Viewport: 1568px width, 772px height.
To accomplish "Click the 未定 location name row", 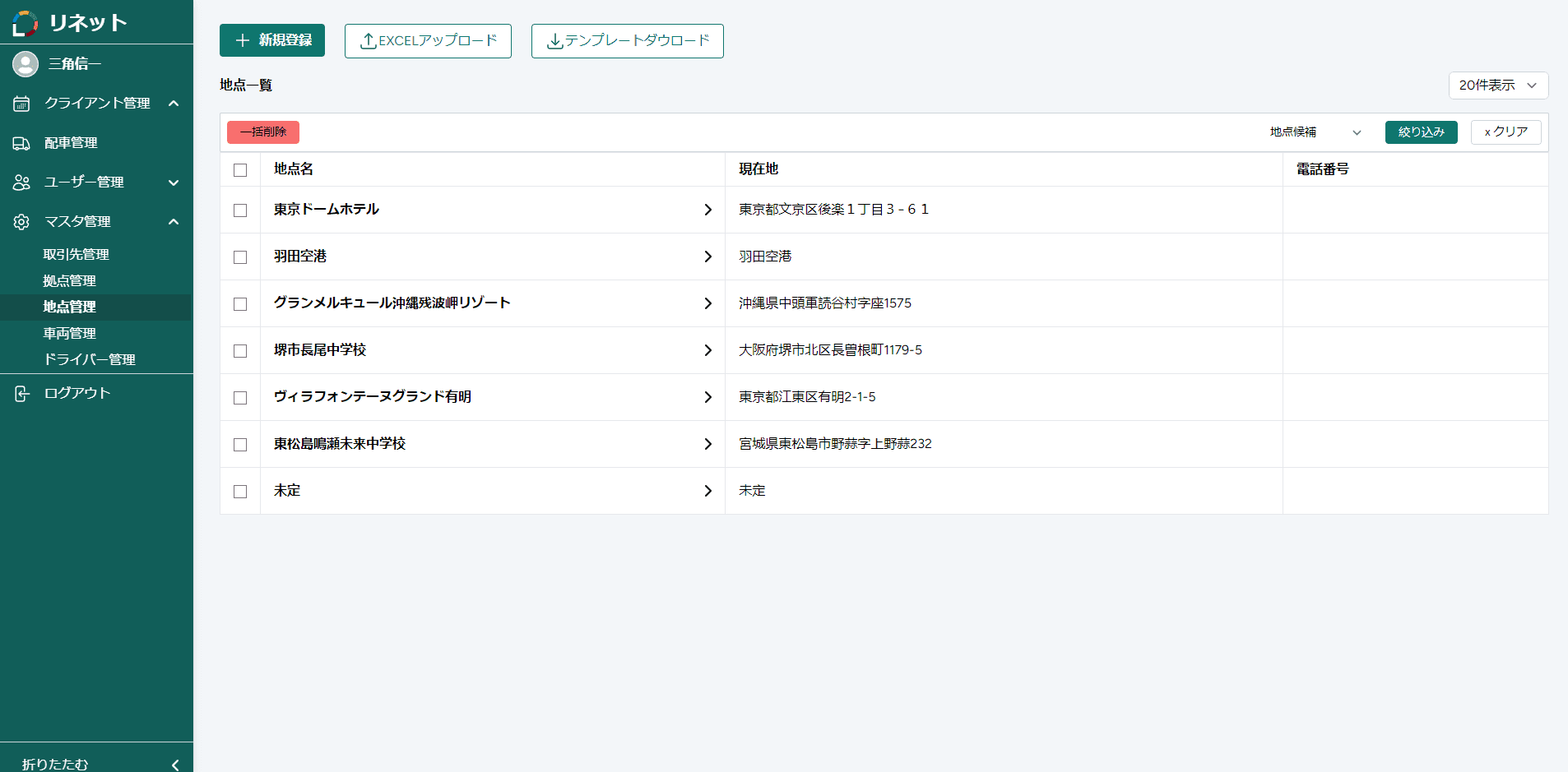I will 287,491.
